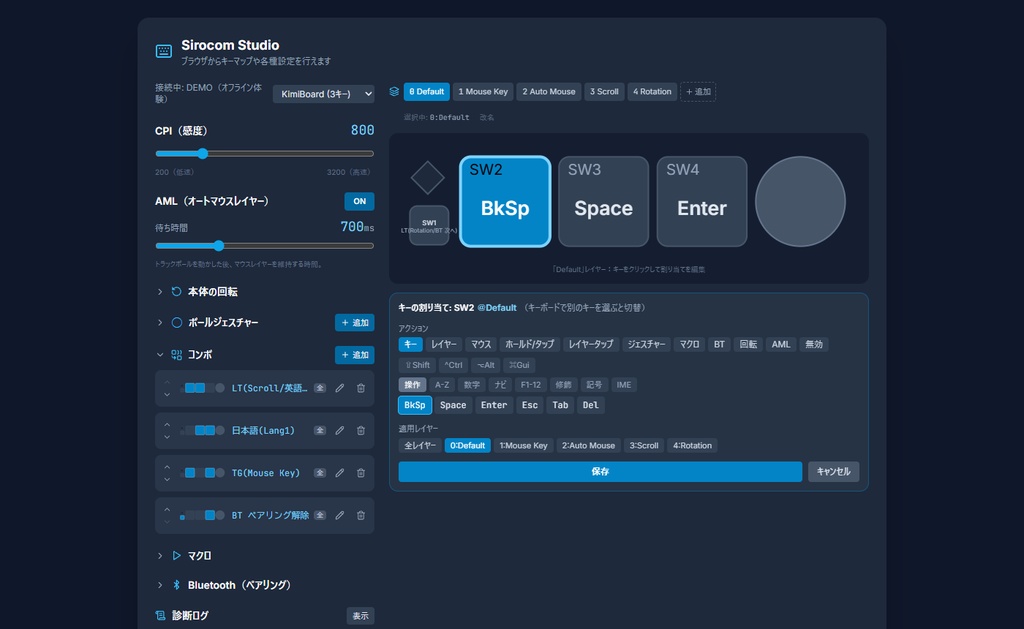Click the layers stack icon beside Default tab
The width and height of the screenshot is (1024, 629).
click(x=394, y=91)
